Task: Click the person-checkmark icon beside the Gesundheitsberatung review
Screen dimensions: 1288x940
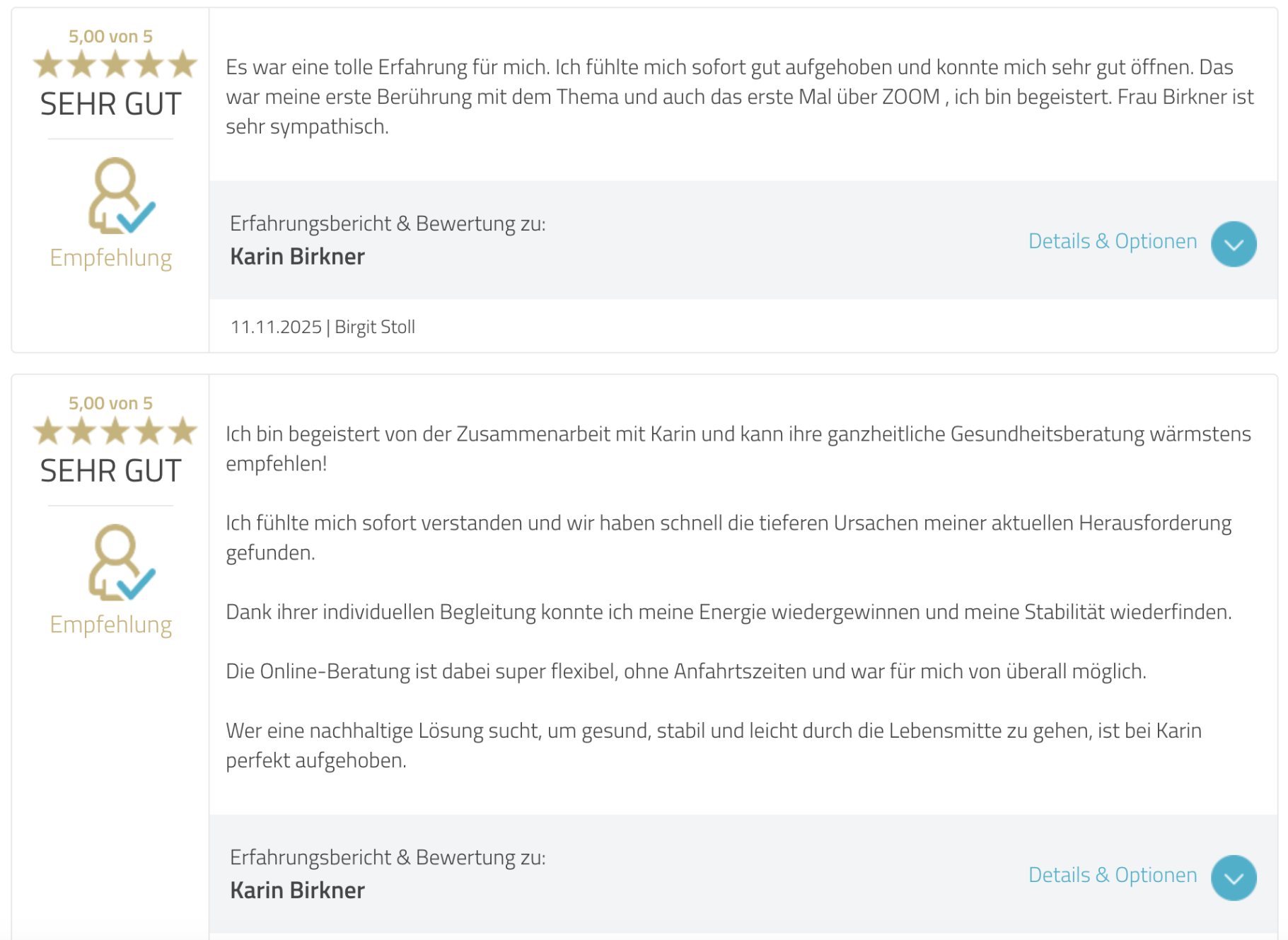Action: pos(120,563)
